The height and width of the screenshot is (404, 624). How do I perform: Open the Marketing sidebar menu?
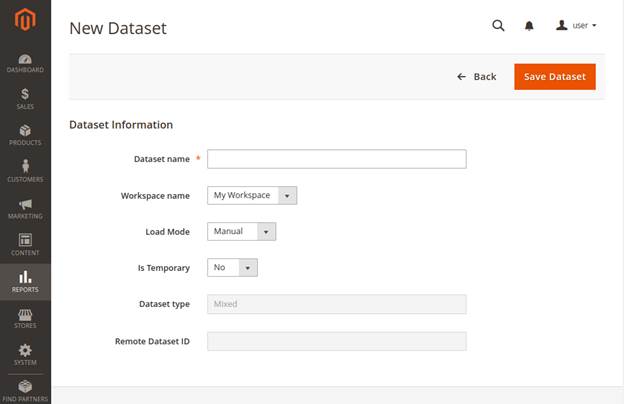[25, 209]
